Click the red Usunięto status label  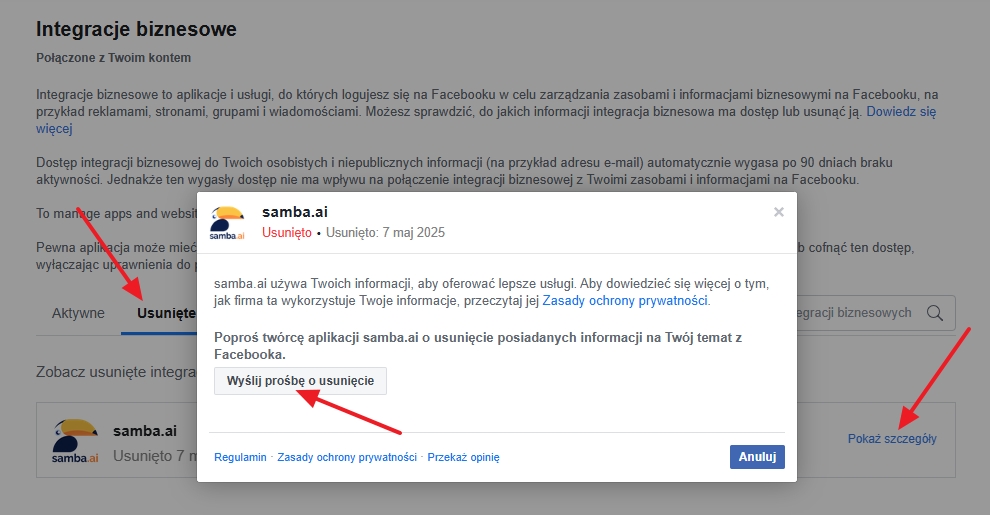(287, 232)
